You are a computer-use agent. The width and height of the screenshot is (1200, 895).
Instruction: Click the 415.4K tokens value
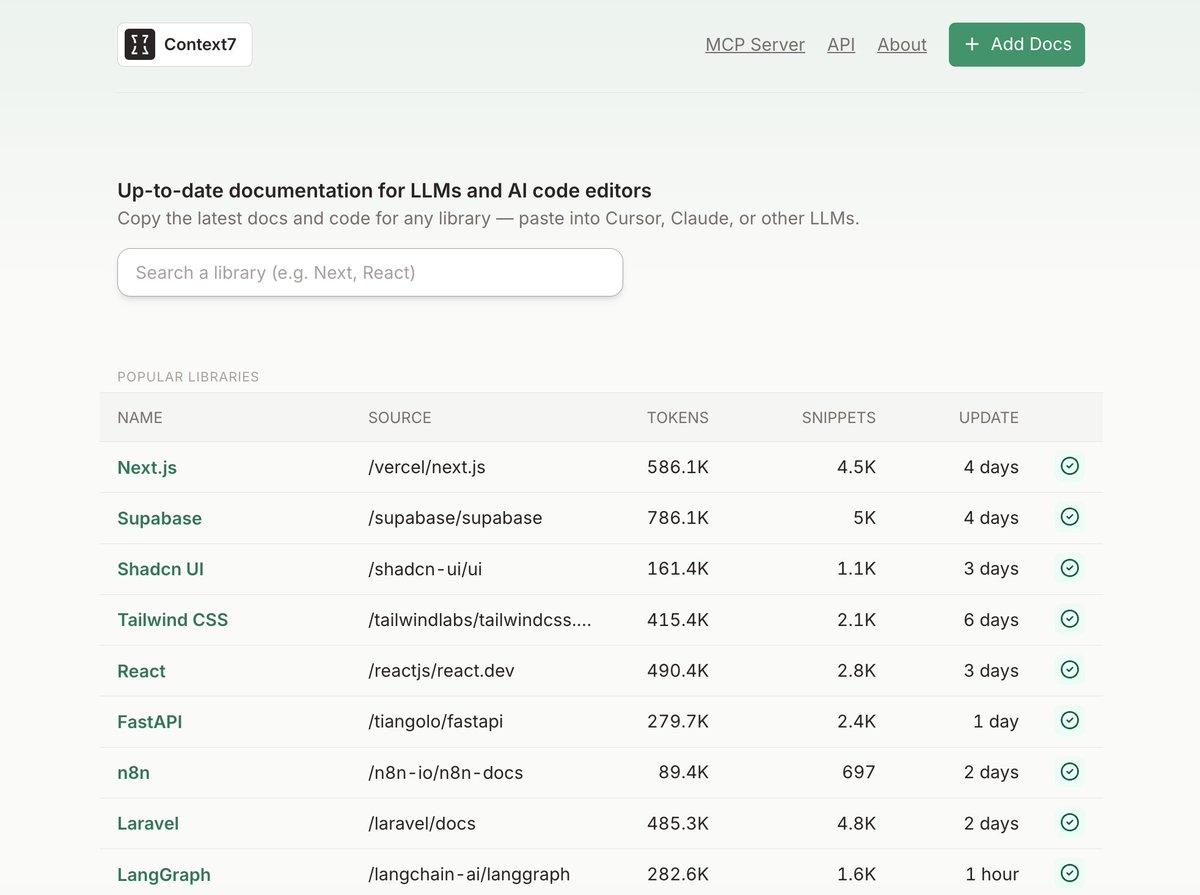678,620
